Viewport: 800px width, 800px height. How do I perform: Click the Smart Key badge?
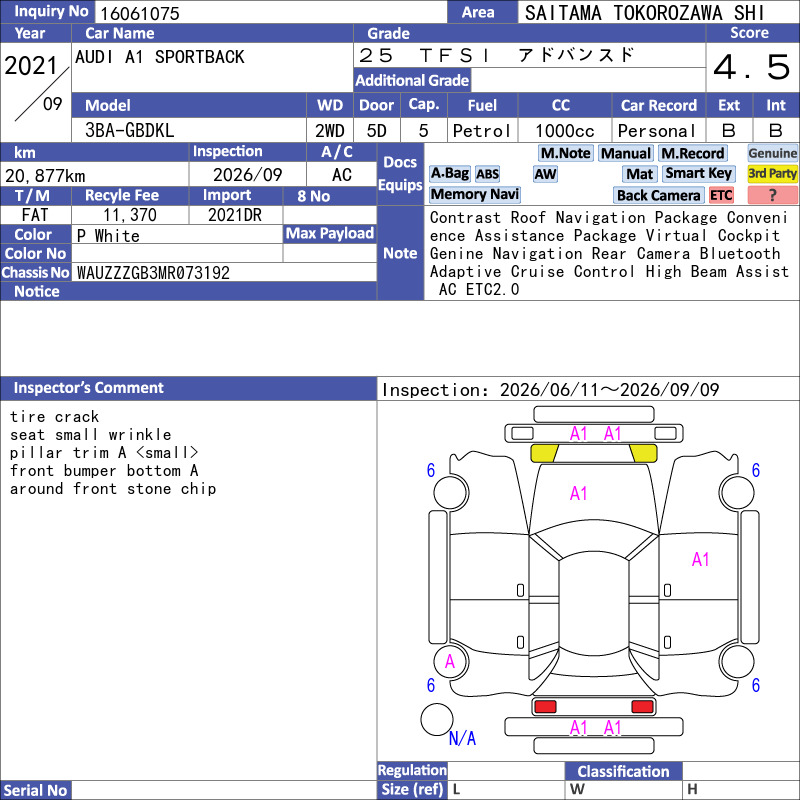coord(698,174)
